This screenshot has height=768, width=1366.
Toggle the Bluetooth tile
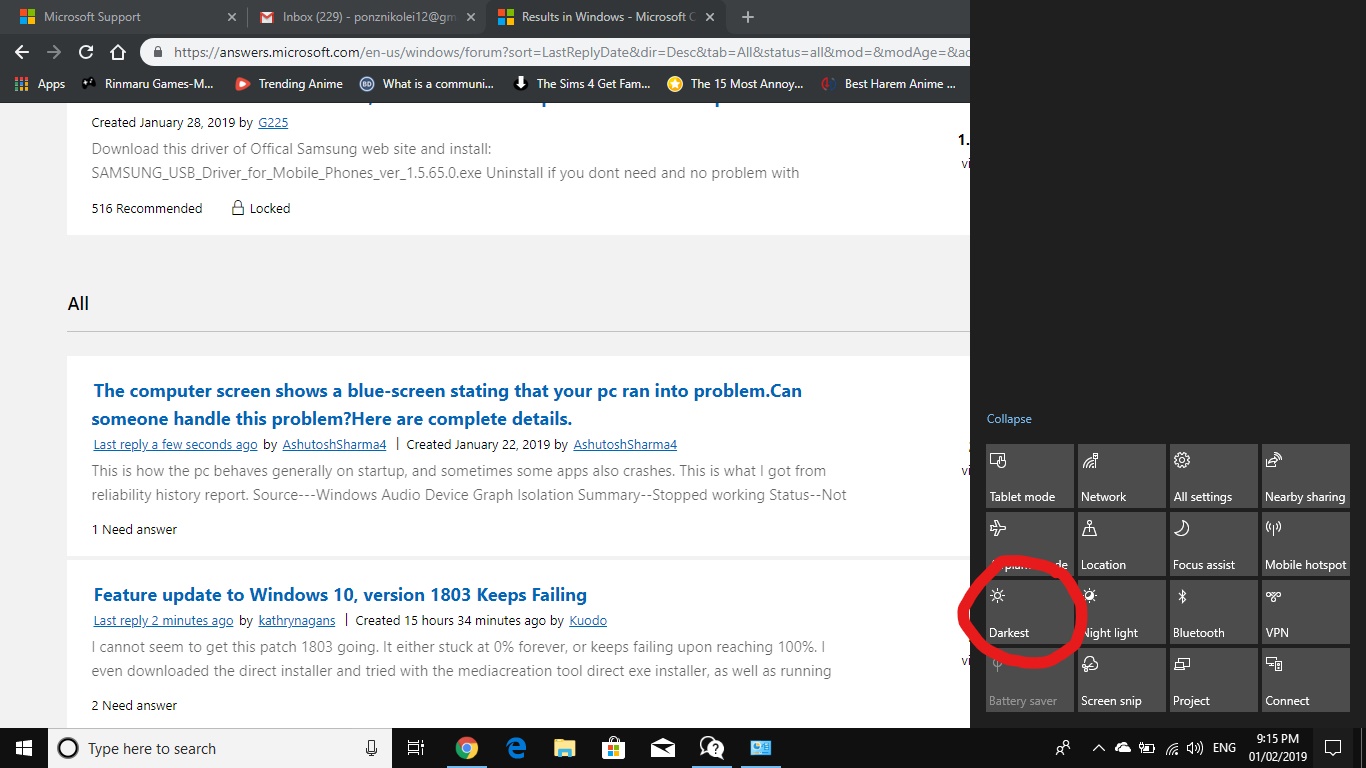[1214, 612]
